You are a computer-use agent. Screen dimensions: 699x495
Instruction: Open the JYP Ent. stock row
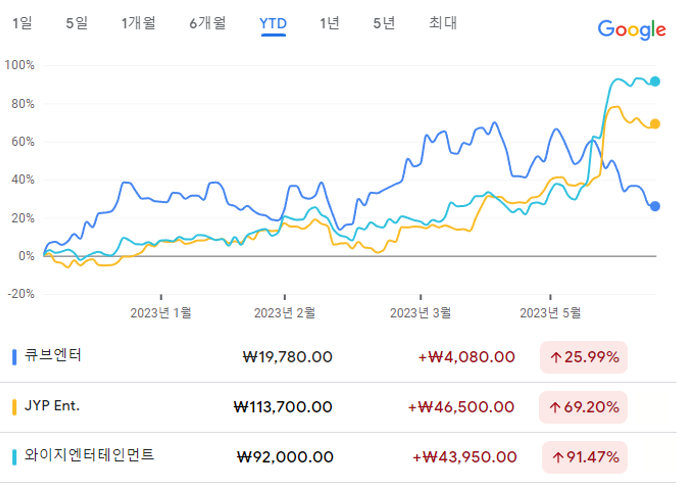pyautogui.click(x=51, y=406)
